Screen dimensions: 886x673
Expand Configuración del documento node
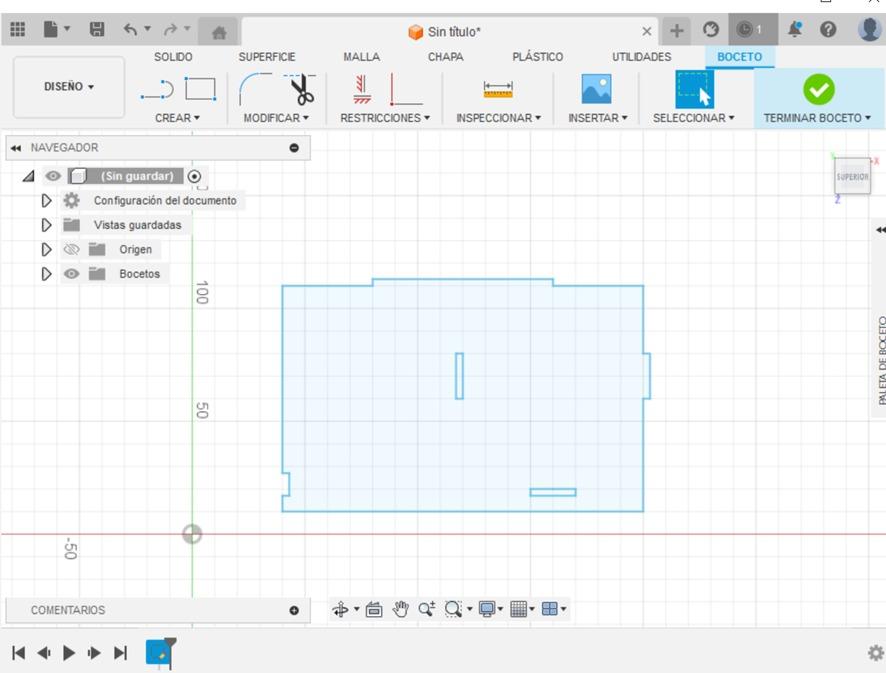(46, 201)
